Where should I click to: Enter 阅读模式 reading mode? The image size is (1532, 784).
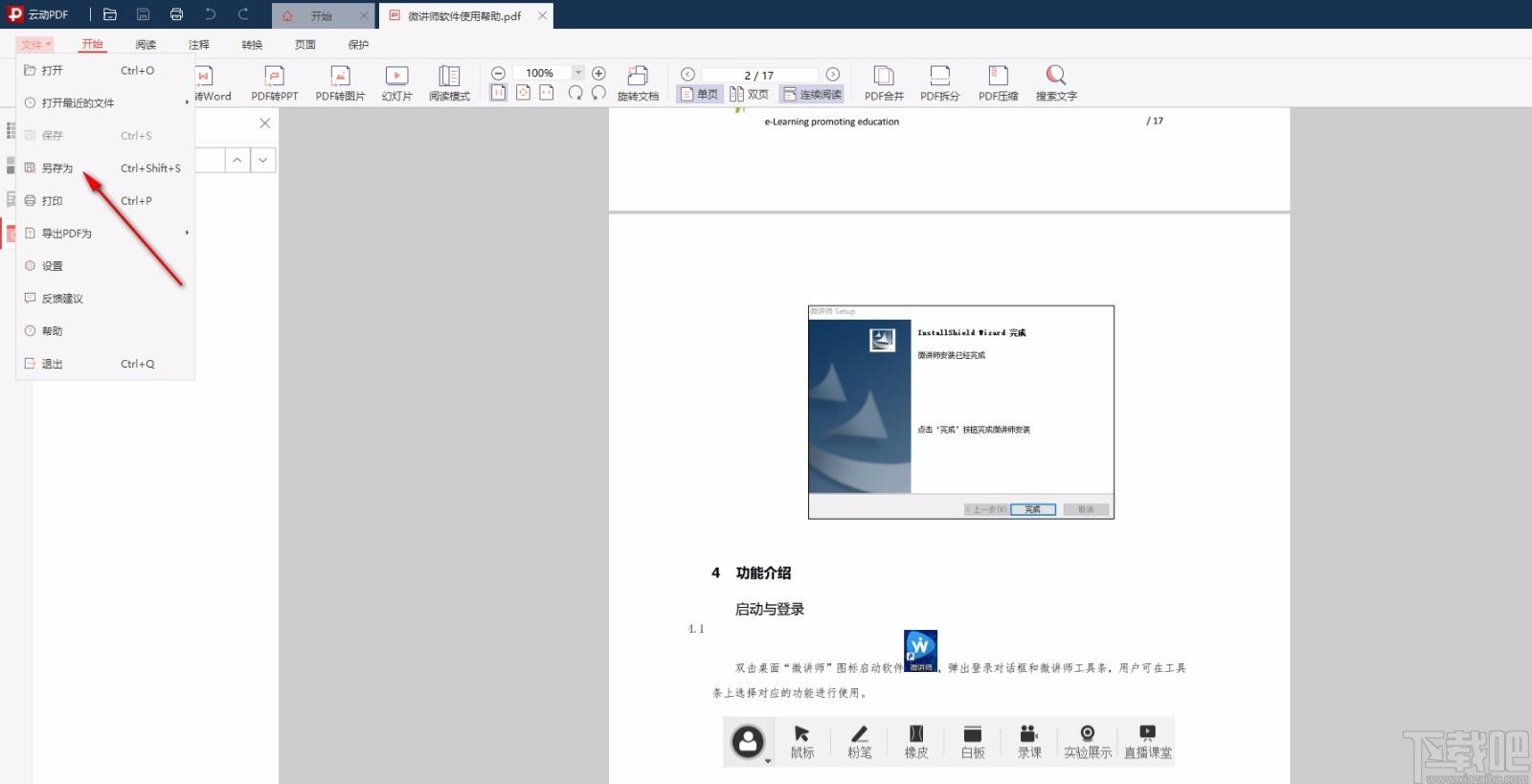click(449, 83)
